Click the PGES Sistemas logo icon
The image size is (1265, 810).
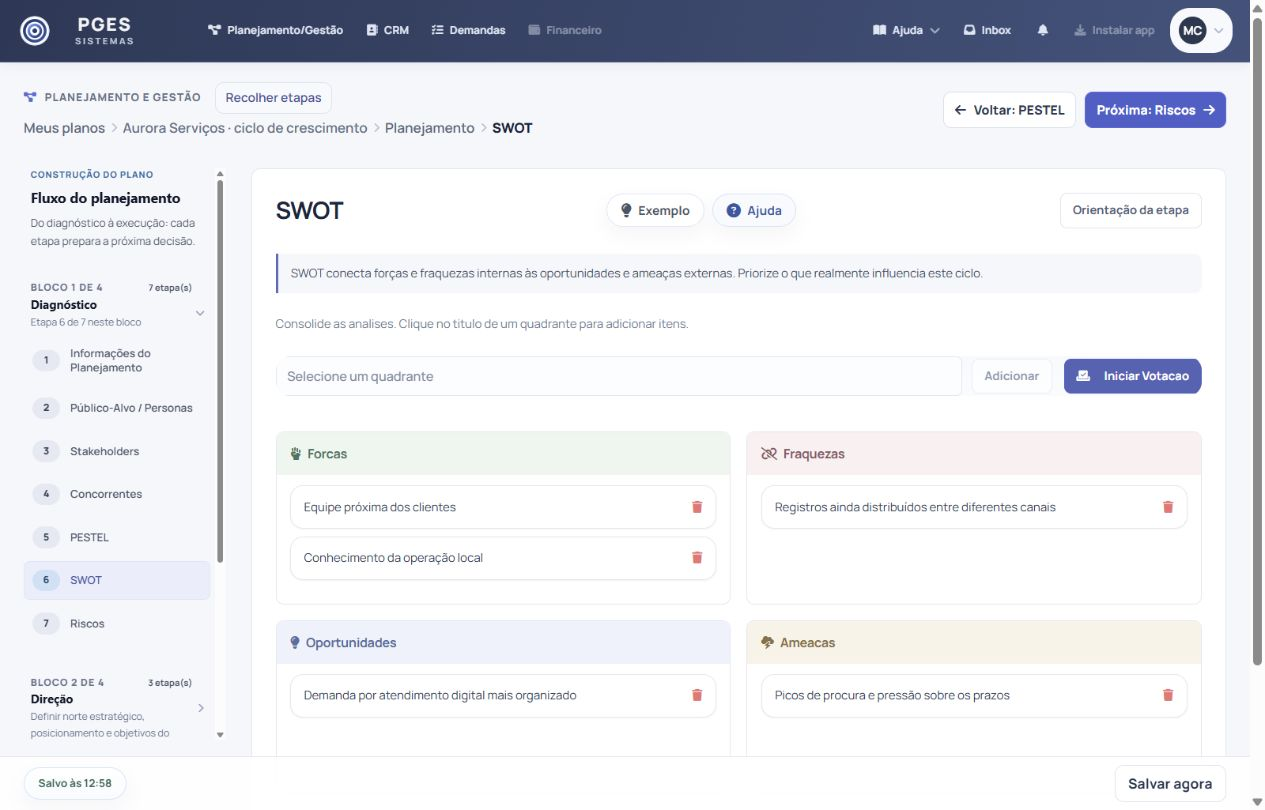tap(35, 31)
